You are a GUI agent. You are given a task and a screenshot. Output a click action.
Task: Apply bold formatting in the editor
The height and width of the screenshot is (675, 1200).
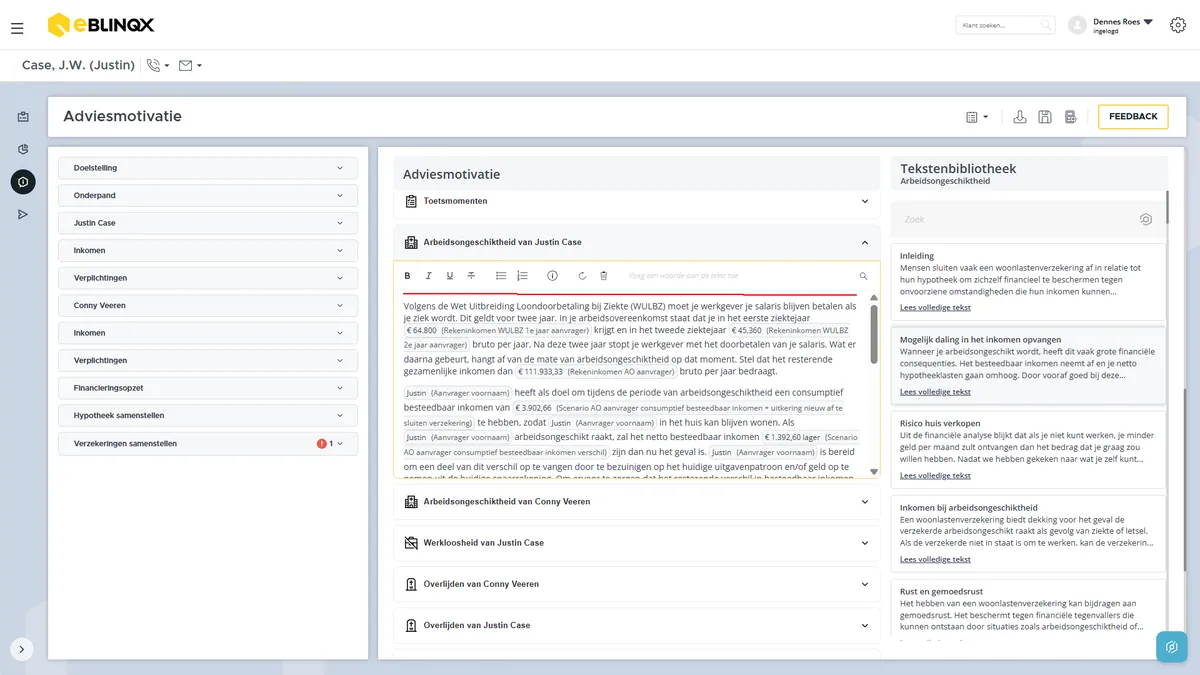coord(407,275)
